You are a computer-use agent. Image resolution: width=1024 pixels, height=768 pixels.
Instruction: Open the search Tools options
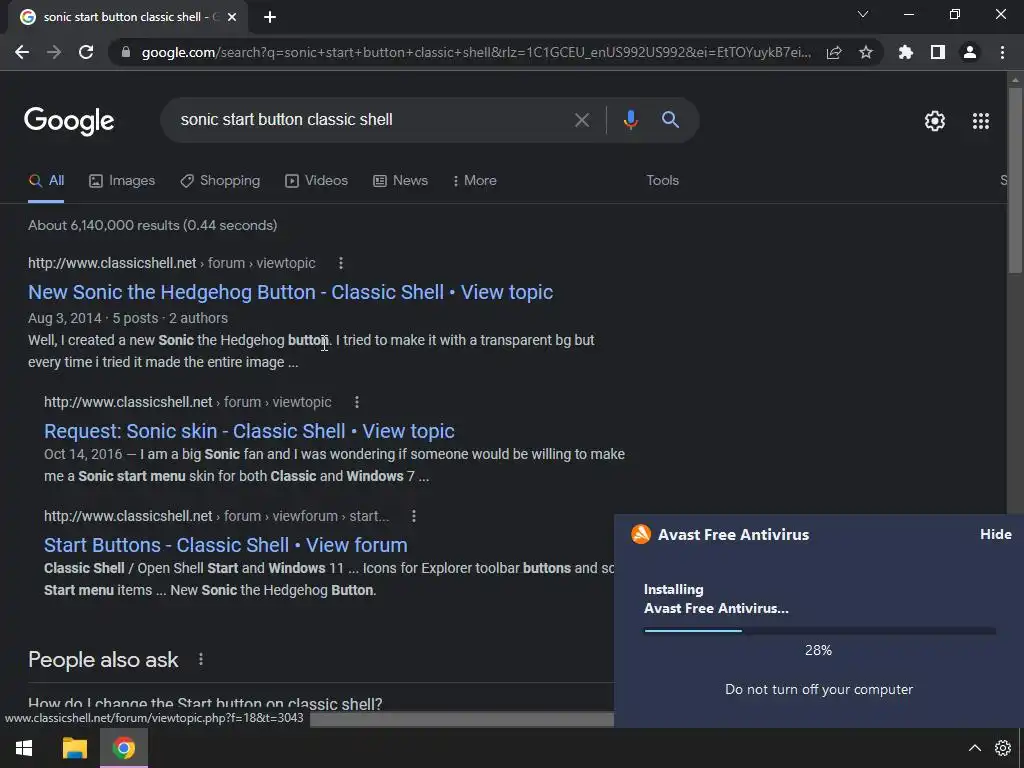(x=662, y=180)
